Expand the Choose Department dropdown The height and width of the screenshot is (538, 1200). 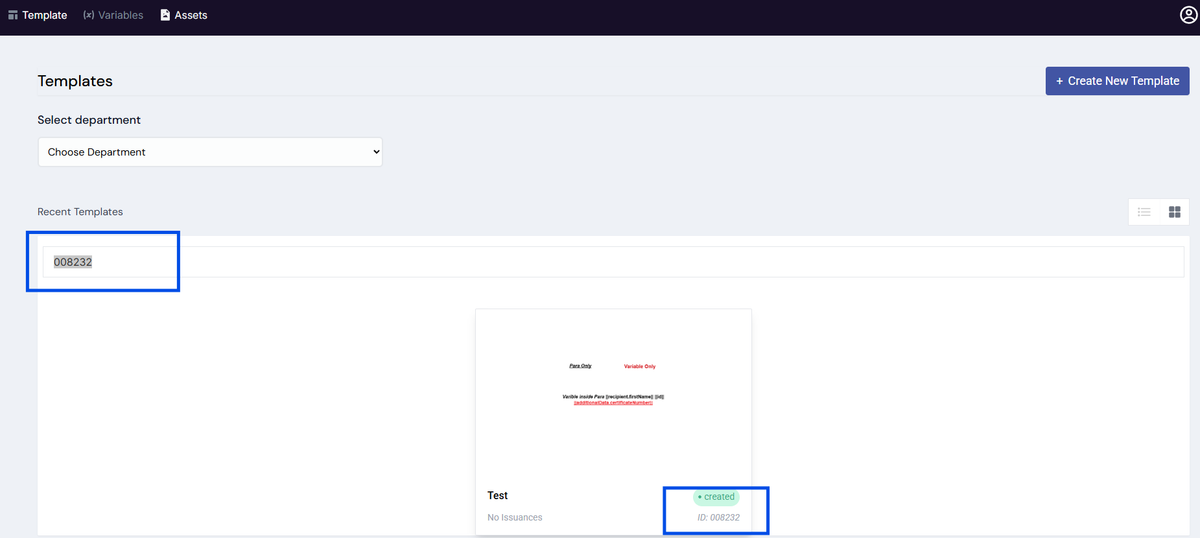(x=210, y=152)
